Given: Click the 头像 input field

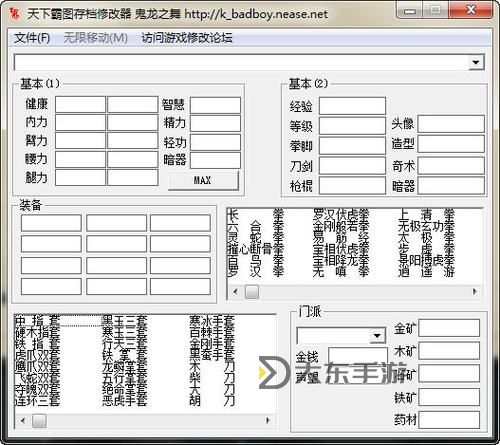Looking at the screenshot, I should 451,124.
